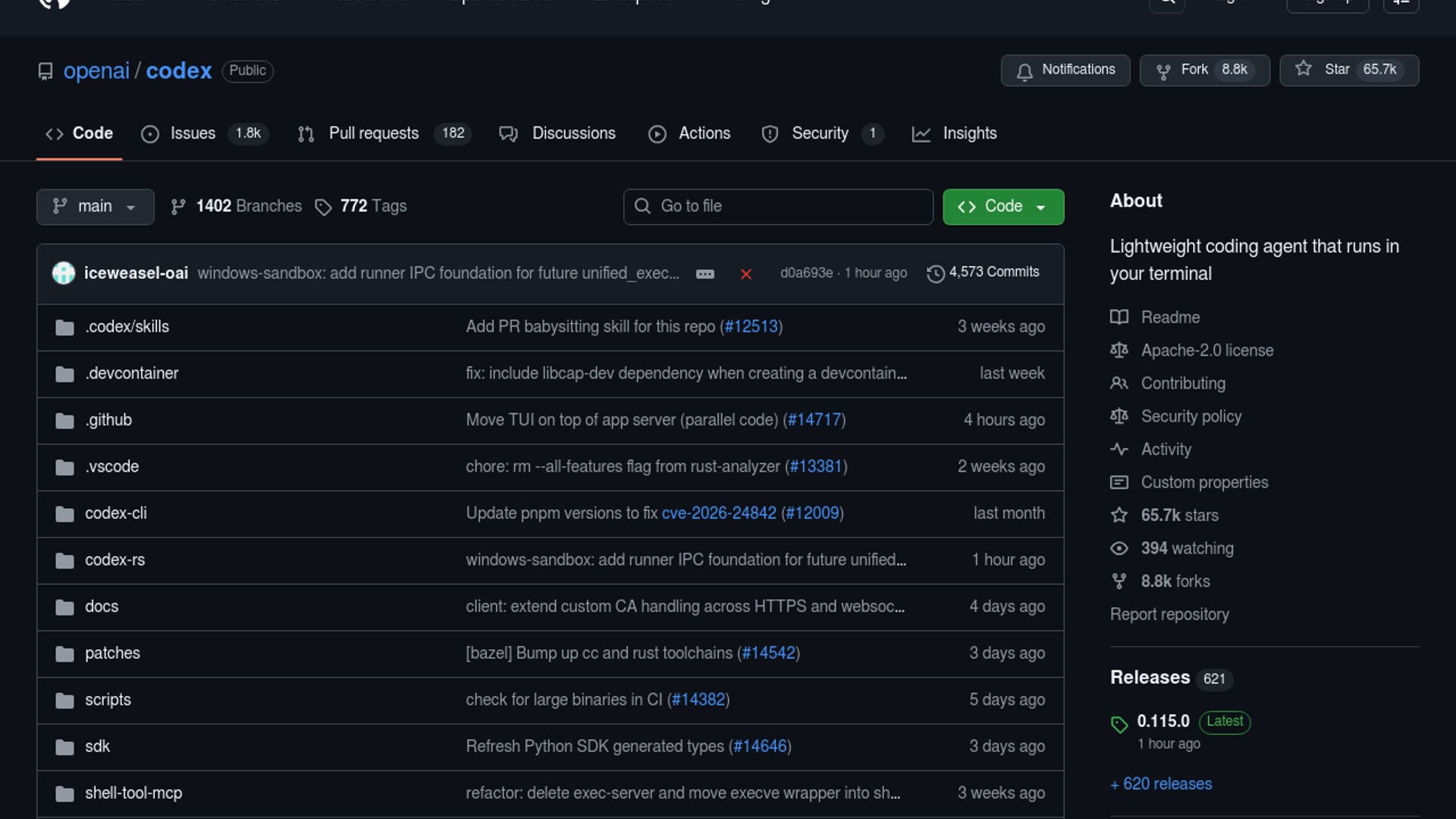Open the + 620 releases link
Viewport: 1456px width, 819px height.
[x=1161, y=783]
